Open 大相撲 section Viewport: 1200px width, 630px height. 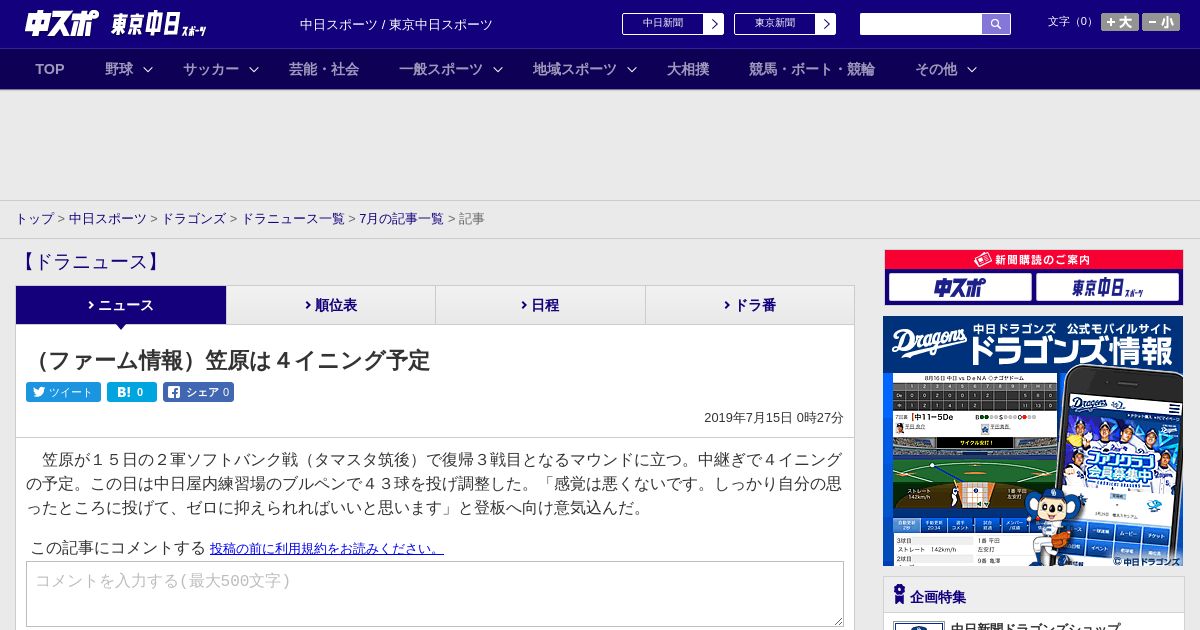pyautogui.click(x=688, y=69)
